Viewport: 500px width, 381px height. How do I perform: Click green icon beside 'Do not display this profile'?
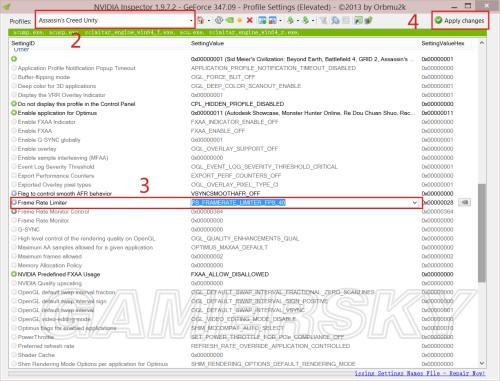click(x=14, y=104)
